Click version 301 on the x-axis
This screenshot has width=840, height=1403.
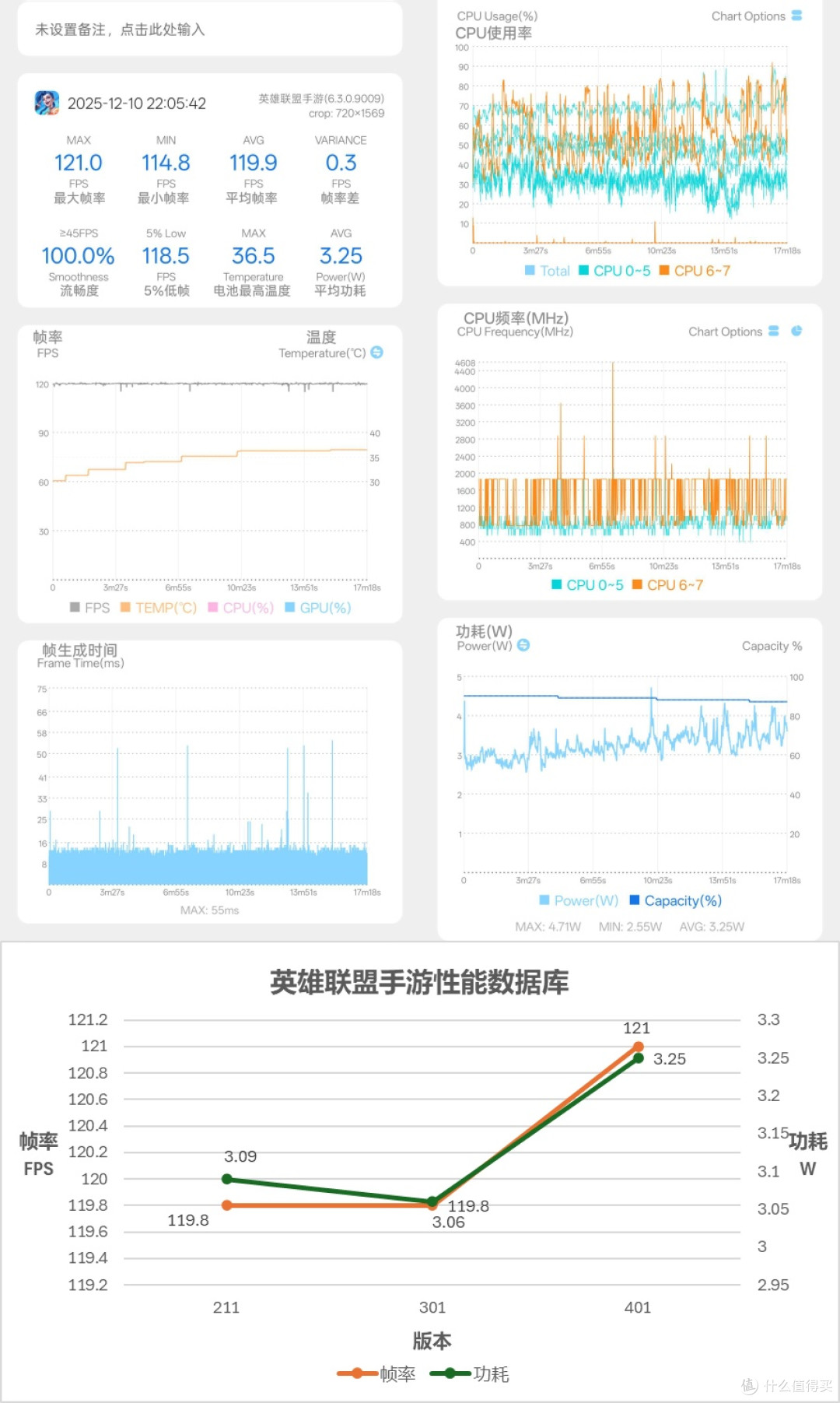pyautogui.click(x=432, y=1307)
